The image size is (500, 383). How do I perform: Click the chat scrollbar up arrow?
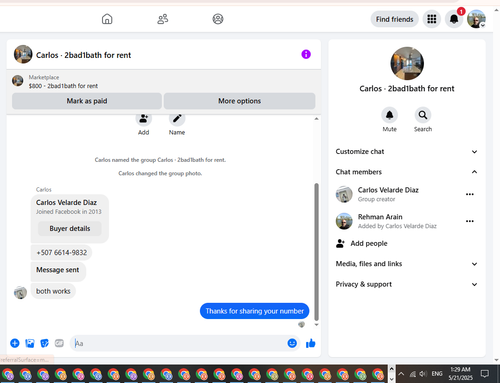[316, 119]
